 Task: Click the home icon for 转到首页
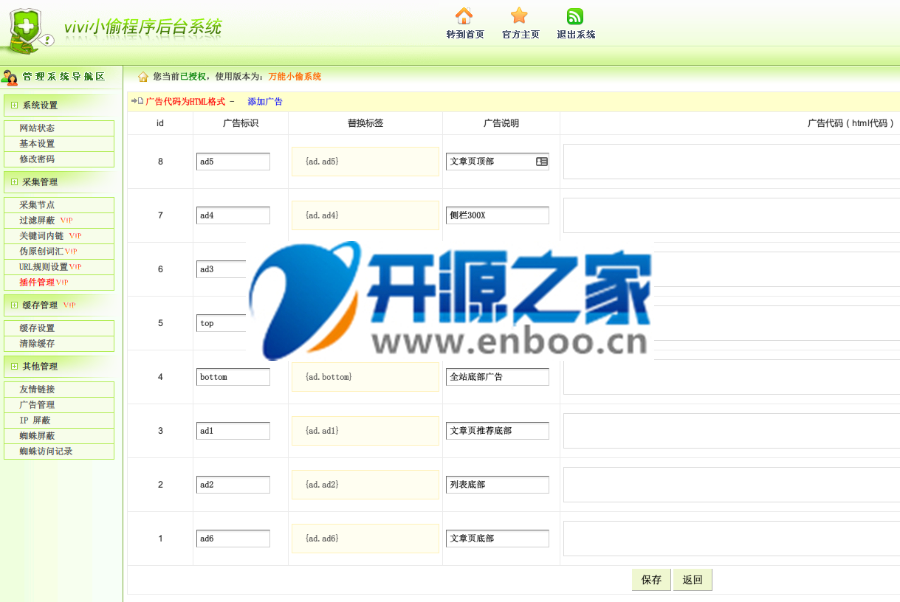464,16
